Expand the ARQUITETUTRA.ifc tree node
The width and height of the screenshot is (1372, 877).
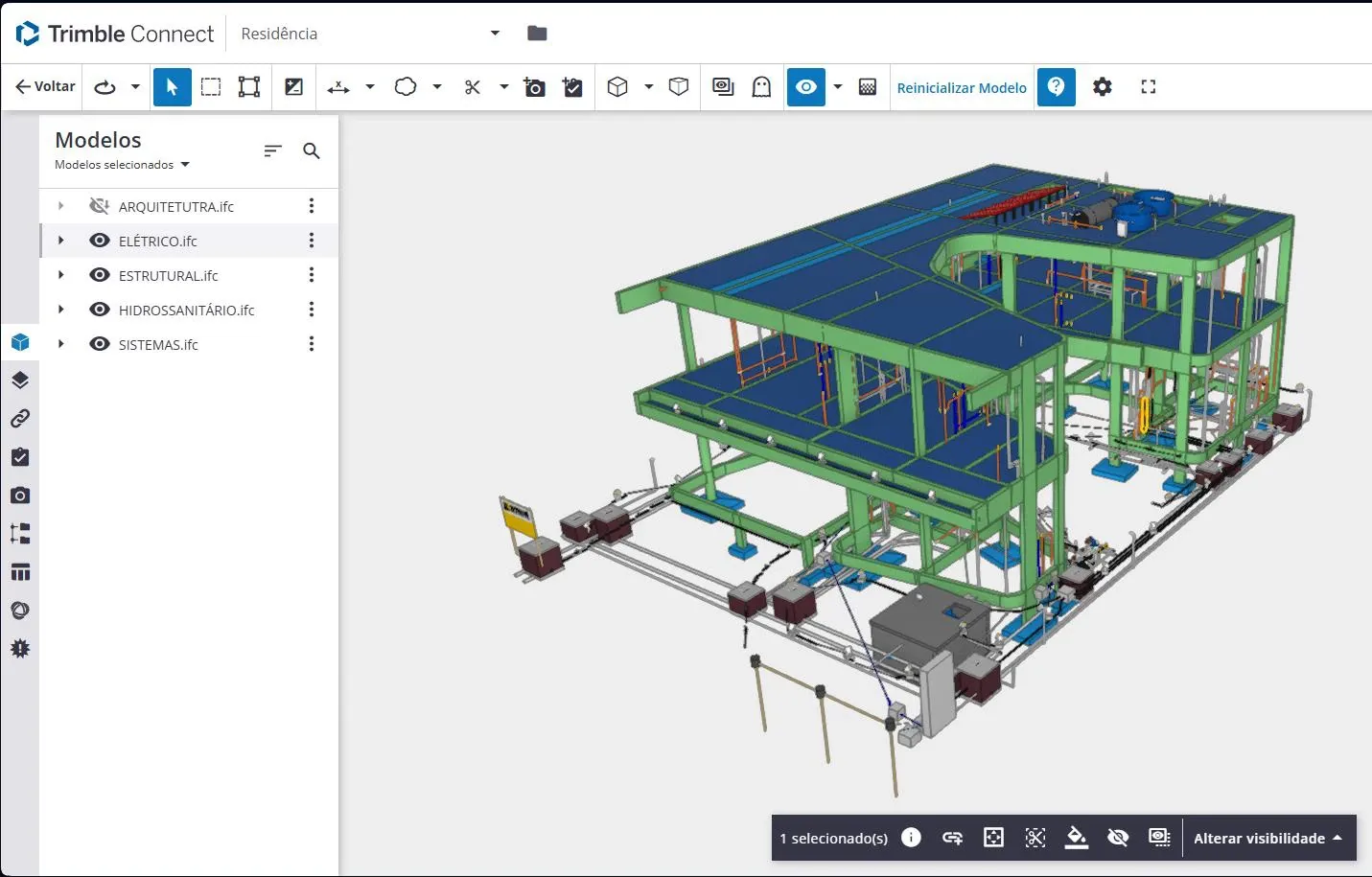click(x=61, y=206)
